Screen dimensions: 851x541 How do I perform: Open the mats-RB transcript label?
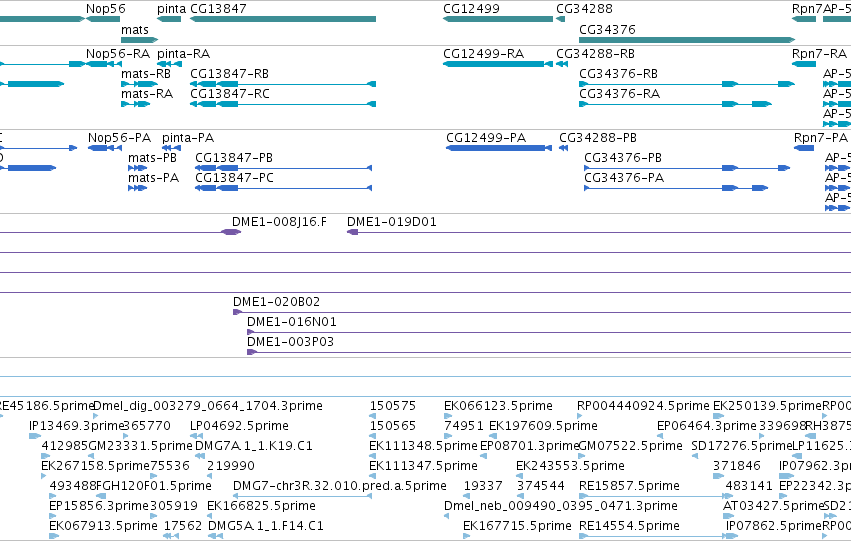[145, 74]
